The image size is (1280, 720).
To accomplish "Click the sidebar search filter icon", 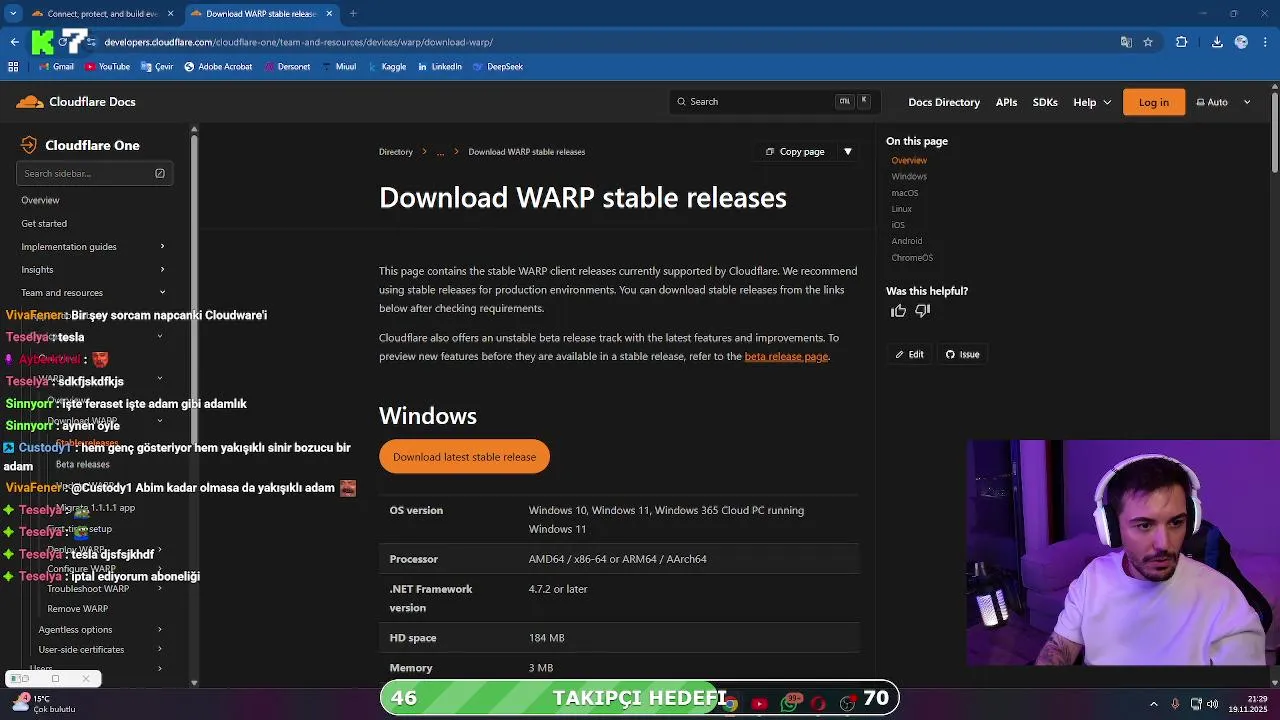I will pyautogui.click(x=159, y=174).
